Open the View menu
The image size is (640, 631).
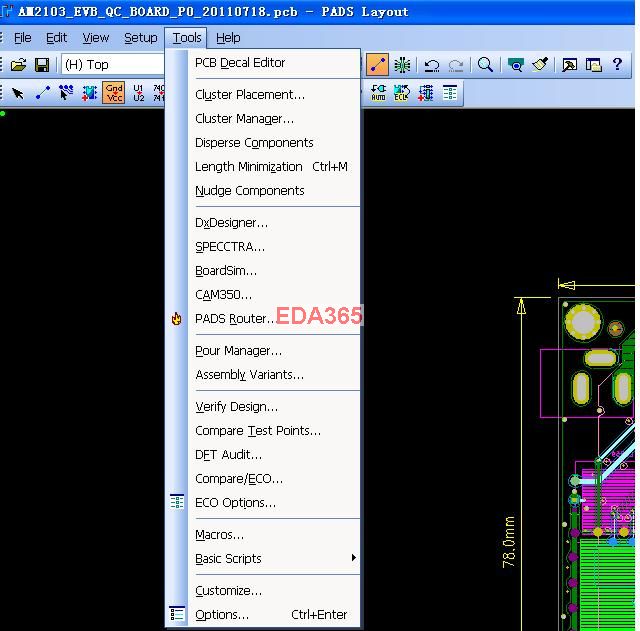point(96,38)
